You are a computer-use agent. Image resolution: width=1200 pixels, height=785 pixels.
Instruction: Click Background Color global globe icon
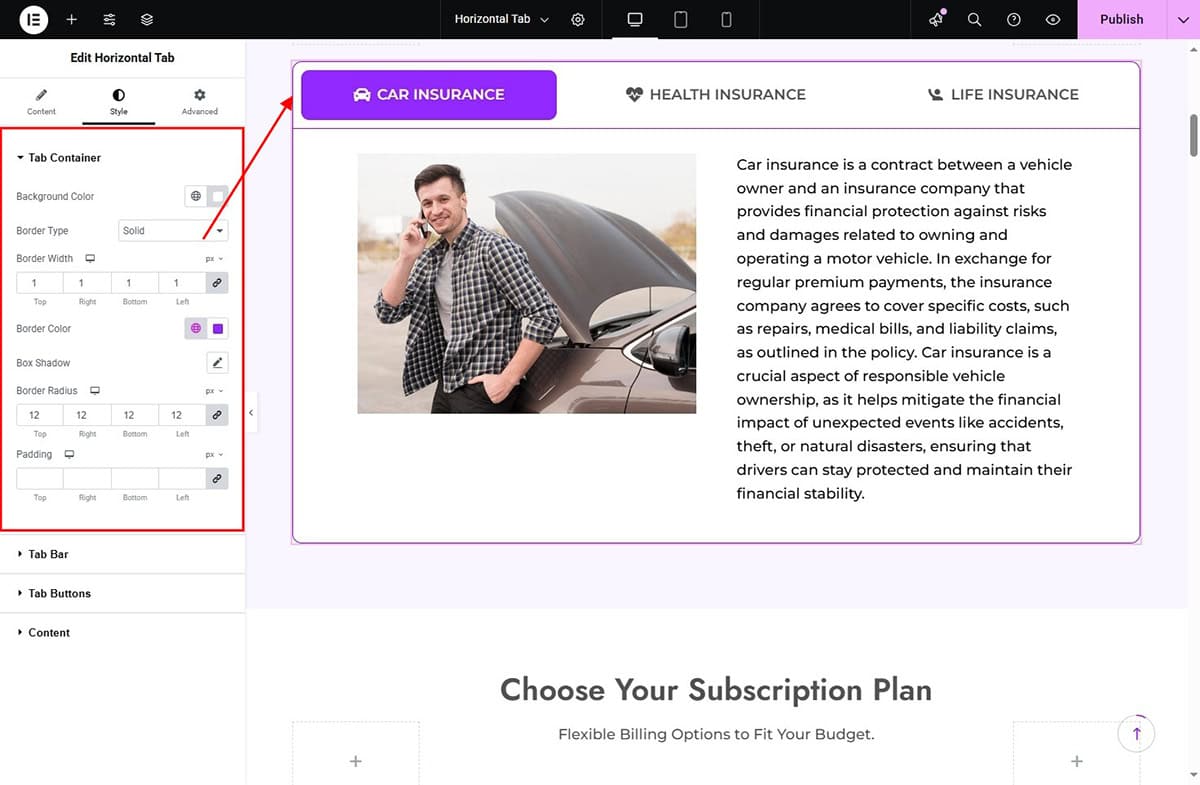pyautogui.click(x=196, y=196)
